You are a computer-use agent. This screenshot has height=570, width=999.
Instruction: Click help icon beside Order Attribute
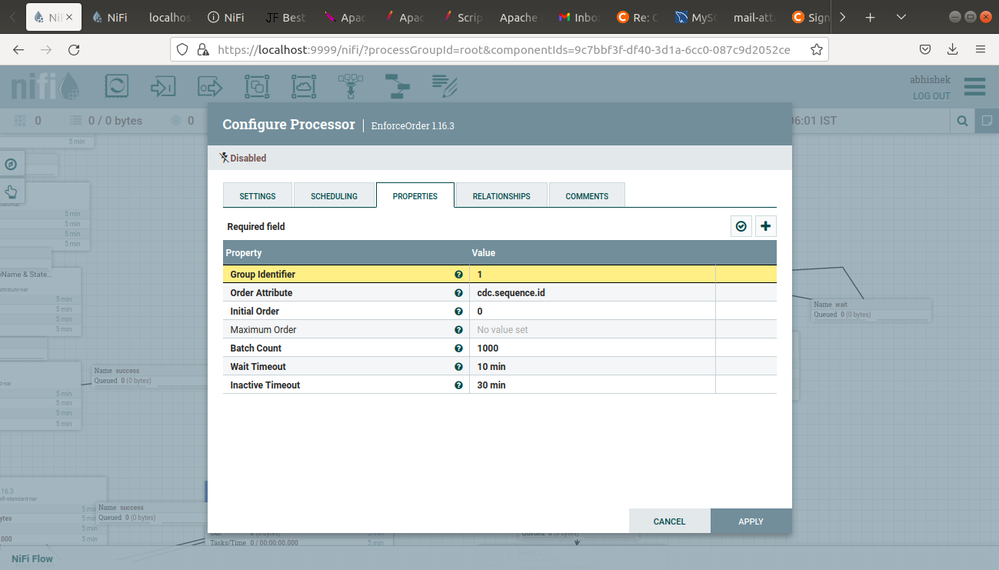point(459,293)
